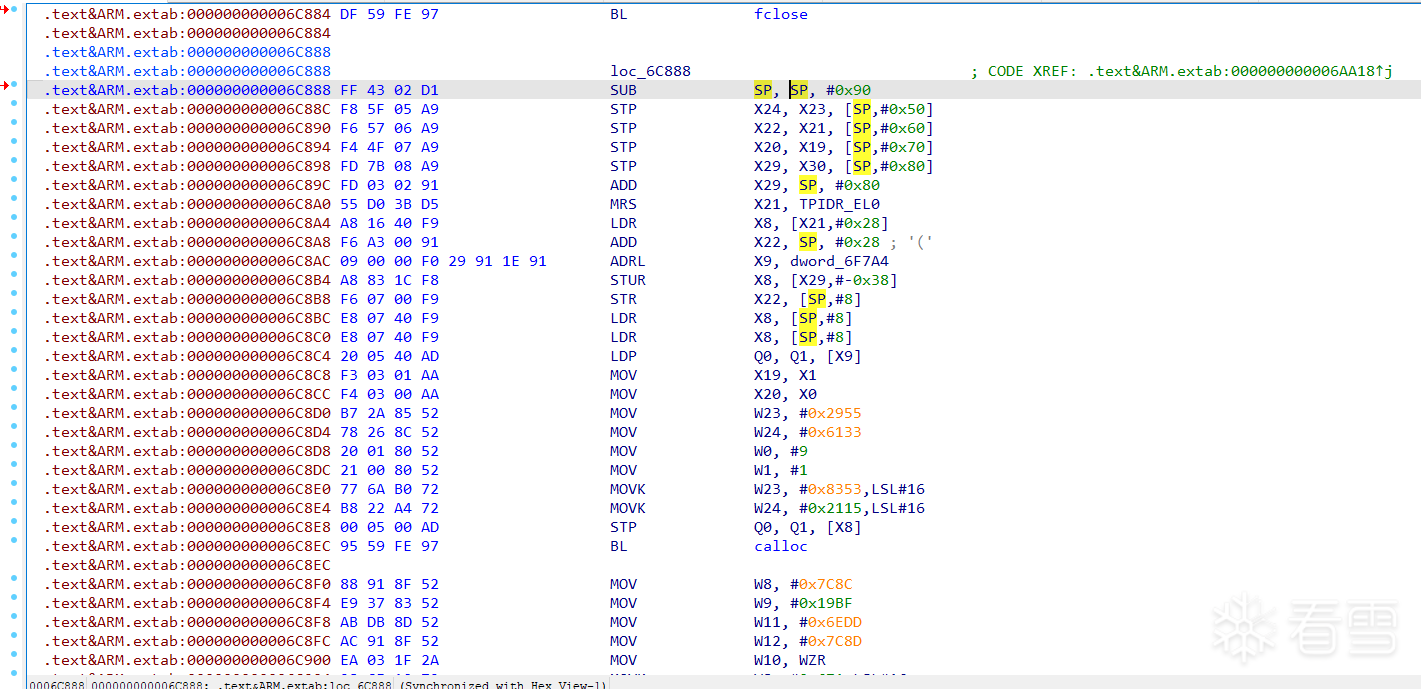1421x689 pixels.
Task: Jump to the fclose function reference
Action: click(781, 14)
